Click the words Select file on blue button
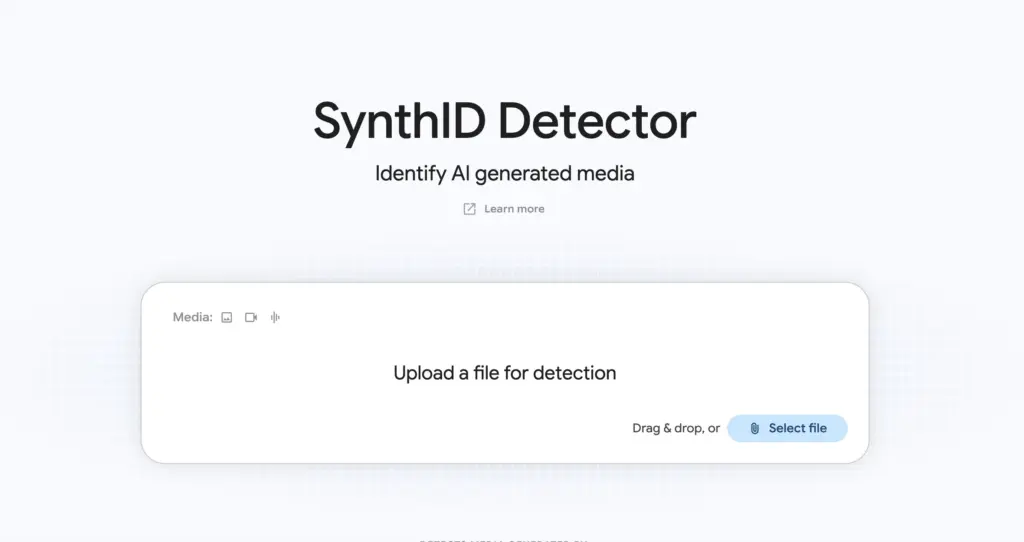This screenshot has height=542, width=1024. point(797,428)
